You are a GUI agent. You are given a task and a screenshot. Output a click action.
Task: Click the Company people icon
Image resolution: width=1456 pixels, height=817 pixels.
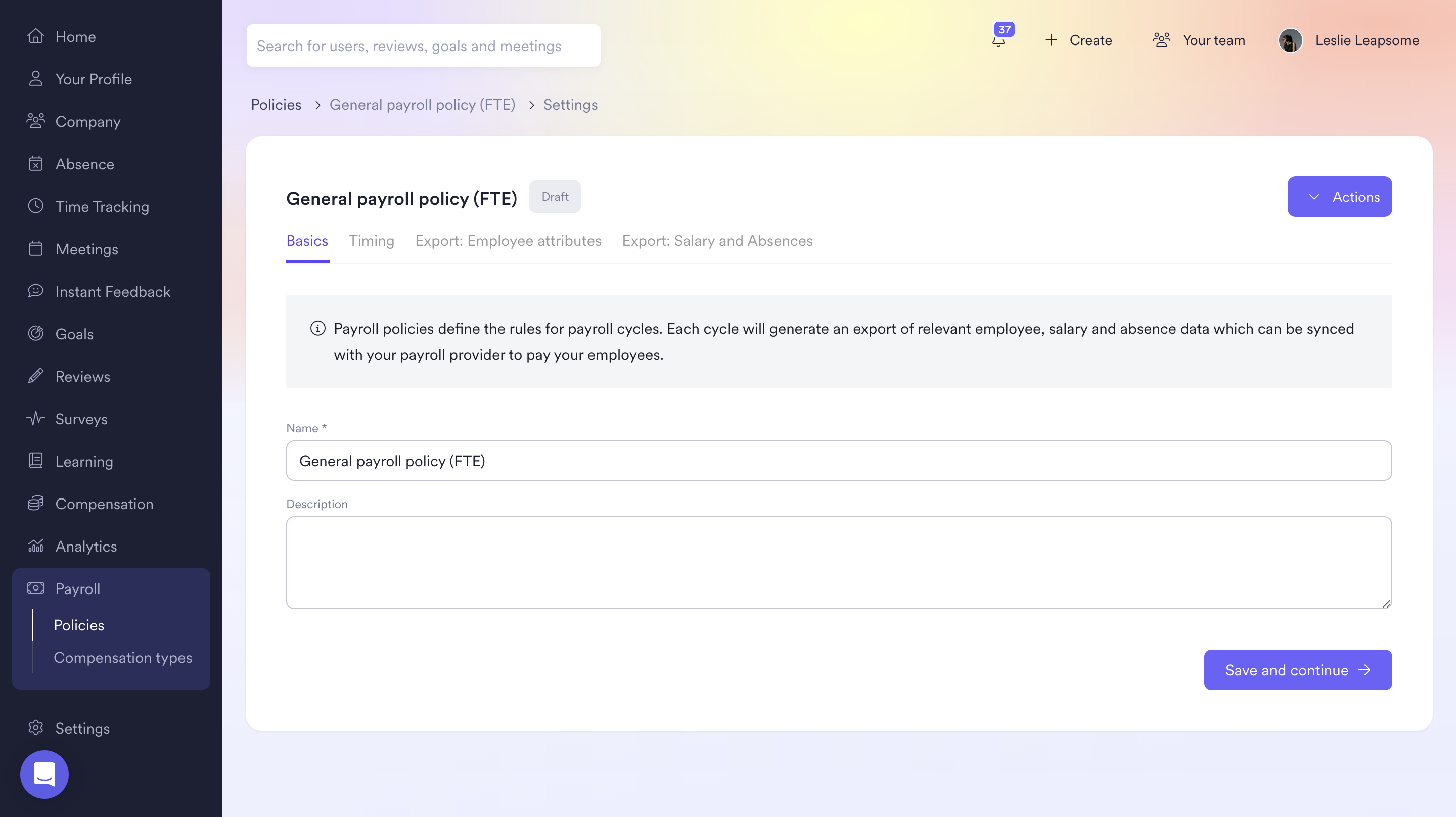(x=35, y=121)
